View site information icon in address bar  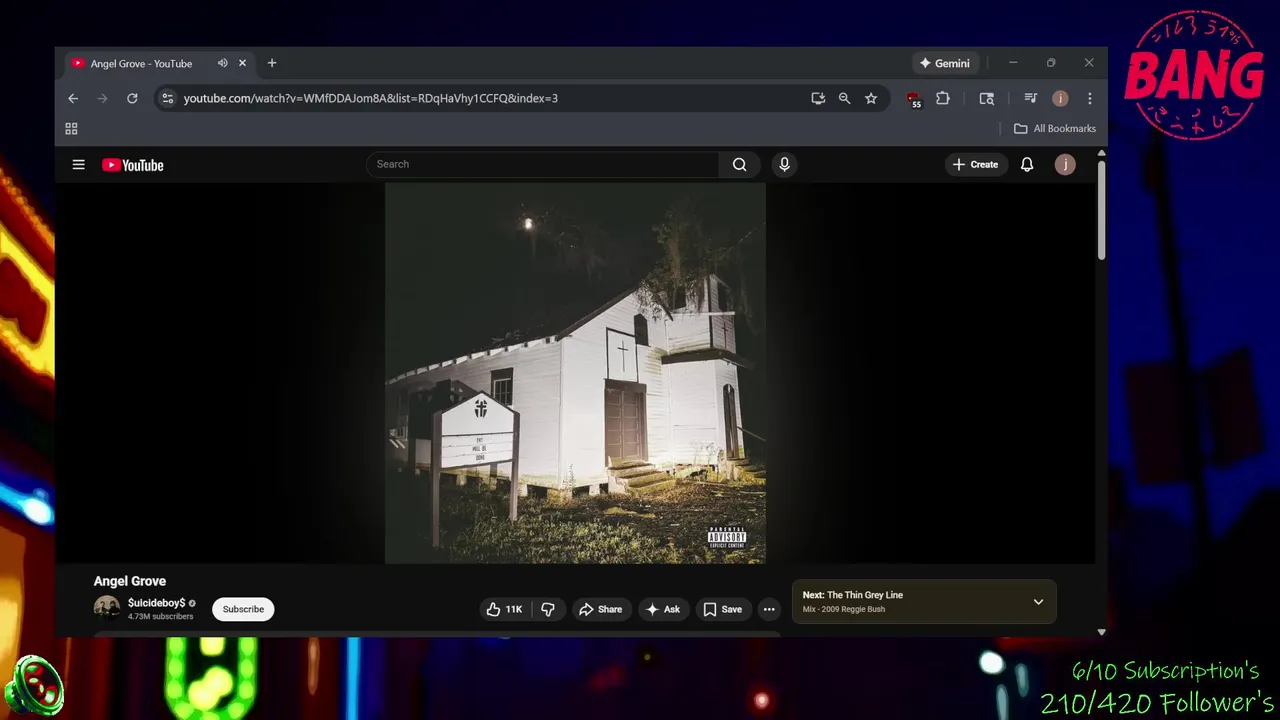[x=167, y=98]
